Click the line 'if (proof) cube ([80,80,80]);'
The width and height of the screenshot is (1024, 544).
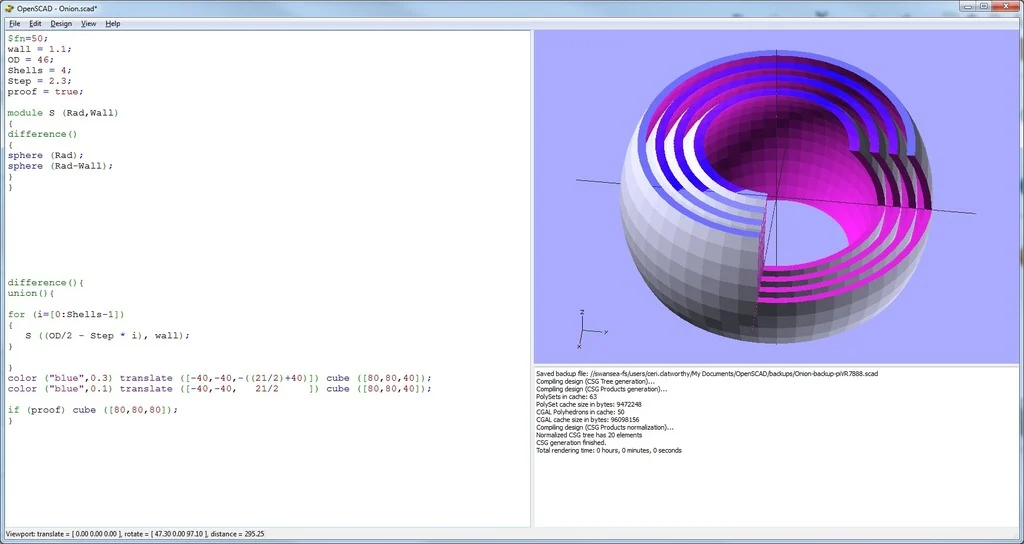(x=93, y=410)
